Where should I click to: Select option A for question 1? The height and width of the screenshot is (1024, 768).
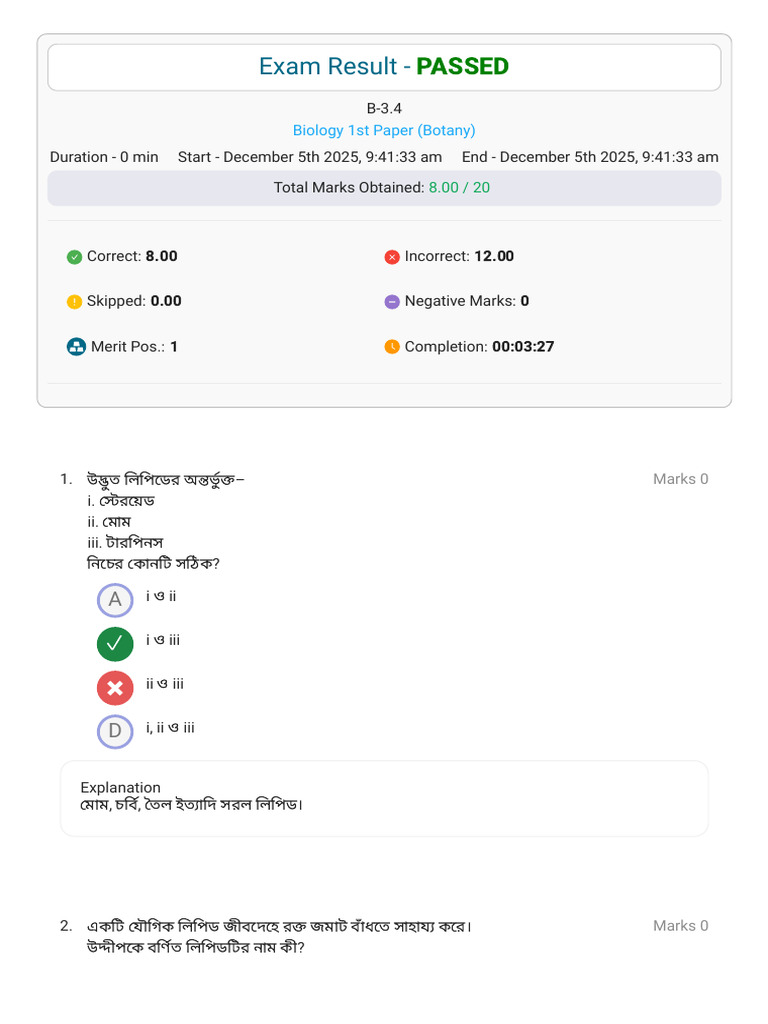pos(115,600)
